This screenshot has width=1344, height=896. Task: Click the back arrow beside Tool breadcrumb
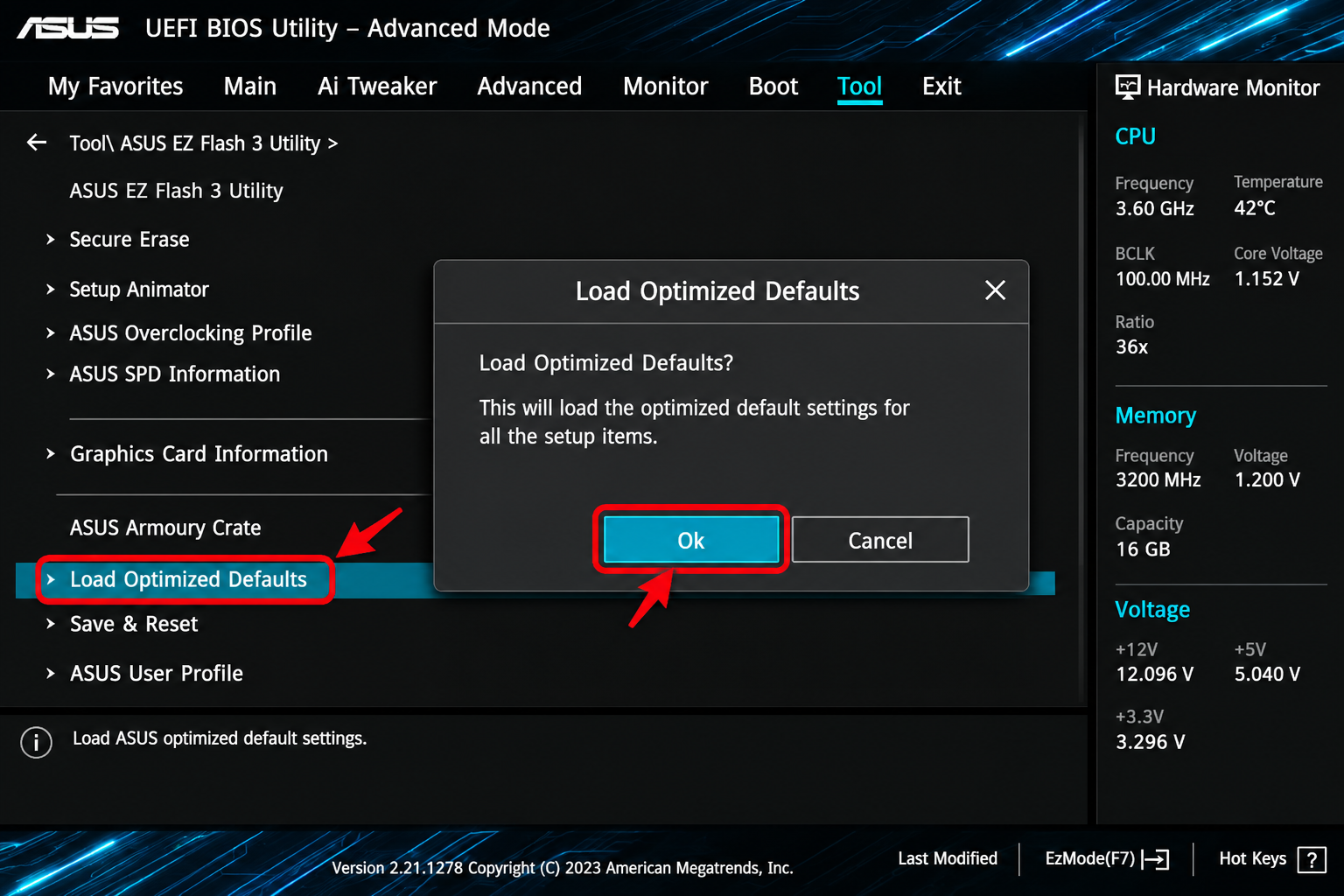click(37, 142)
